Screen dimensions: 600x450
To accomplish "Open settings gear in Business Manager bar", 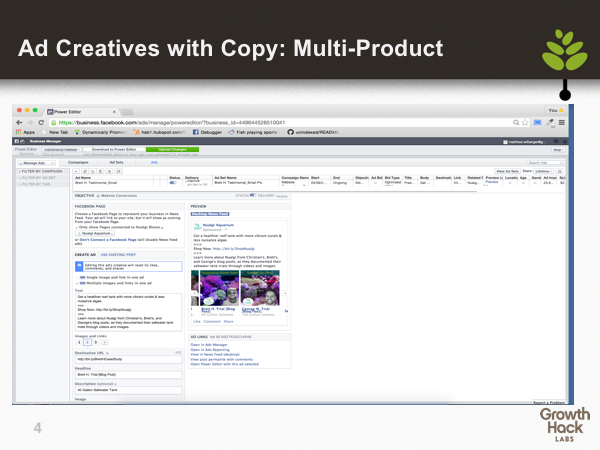I will [x=564, y=142].
